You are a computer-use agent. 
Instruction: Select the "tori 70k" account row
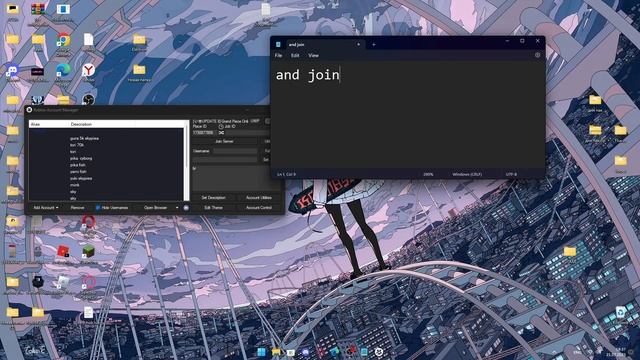[x=106, y=145]
